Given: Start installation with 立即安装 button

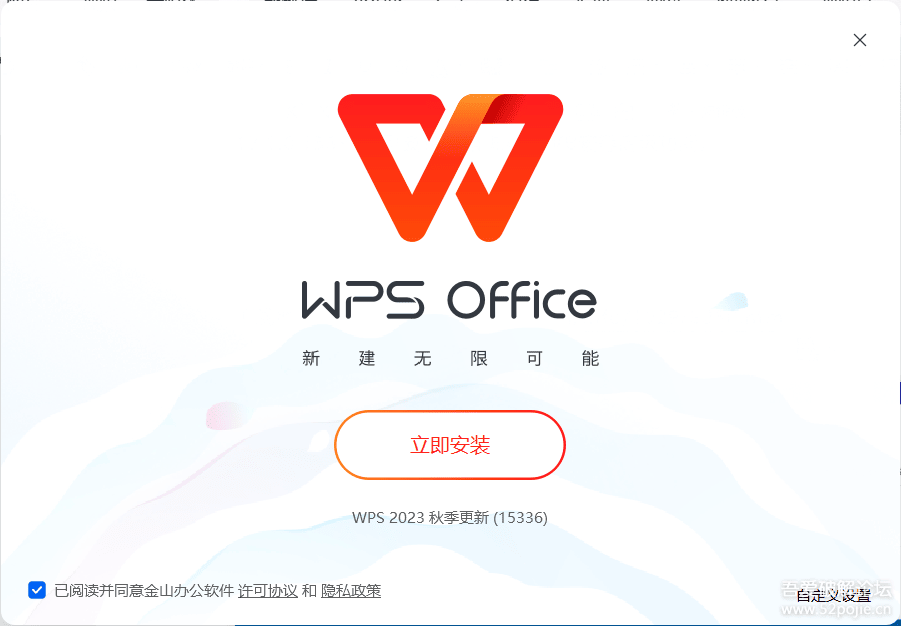Looking at the screenshot, I should tap(450, 445).
